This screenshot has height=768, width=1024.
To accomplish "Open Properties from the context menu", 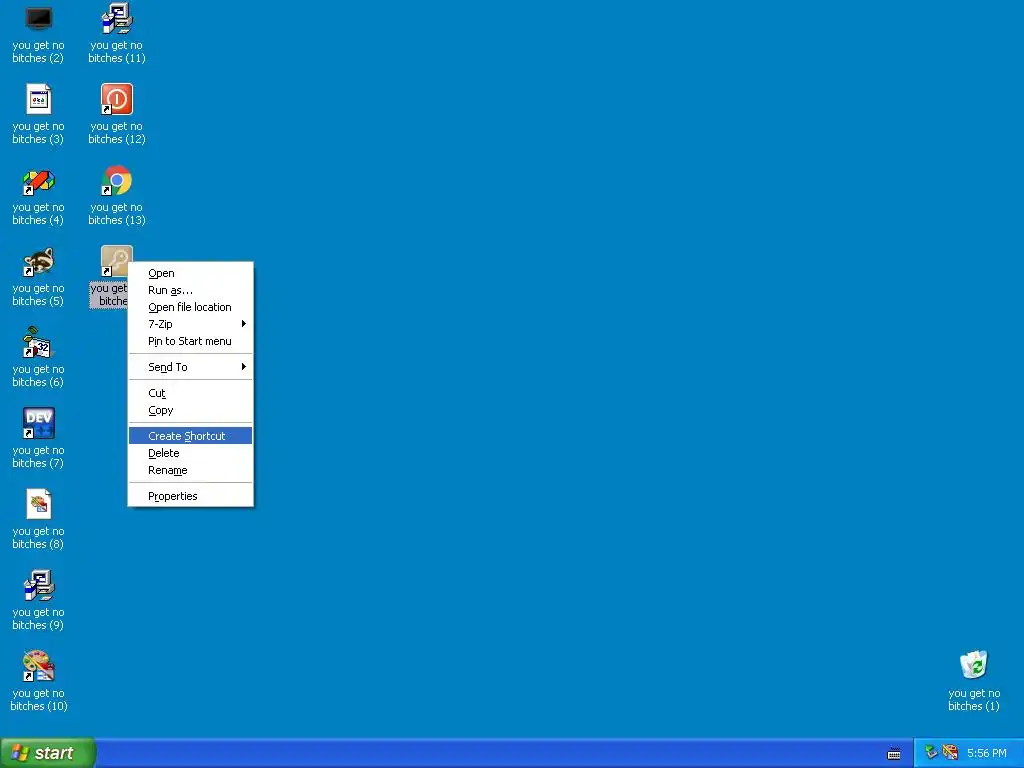I will click(x=191, y=496).
